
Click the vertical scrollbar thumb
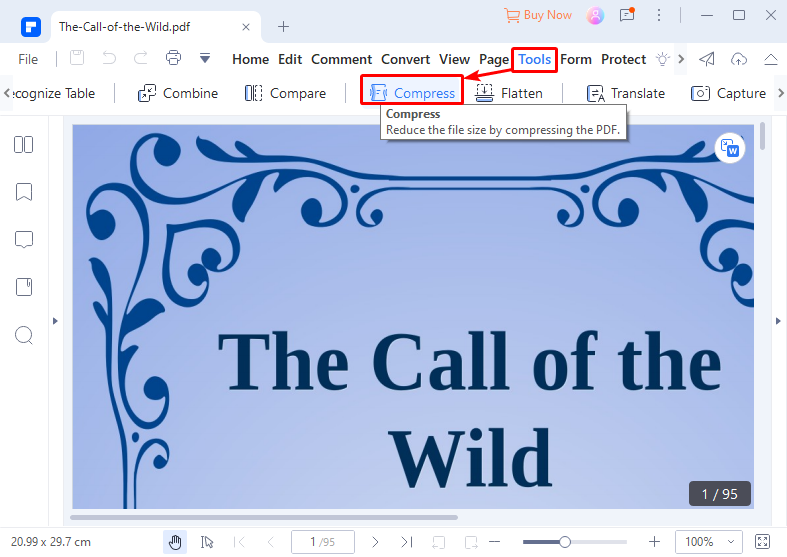(762, 135)
